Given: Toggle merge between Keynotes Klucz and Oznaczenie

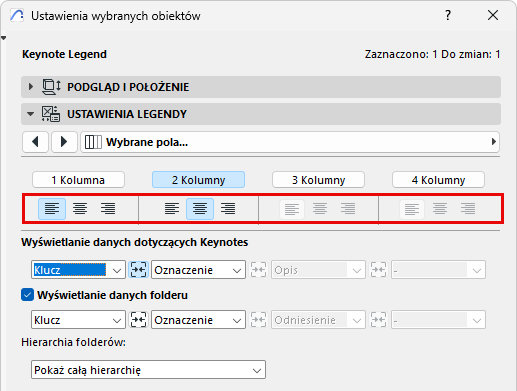Looking at the screenshot, I should coord(138,270).
